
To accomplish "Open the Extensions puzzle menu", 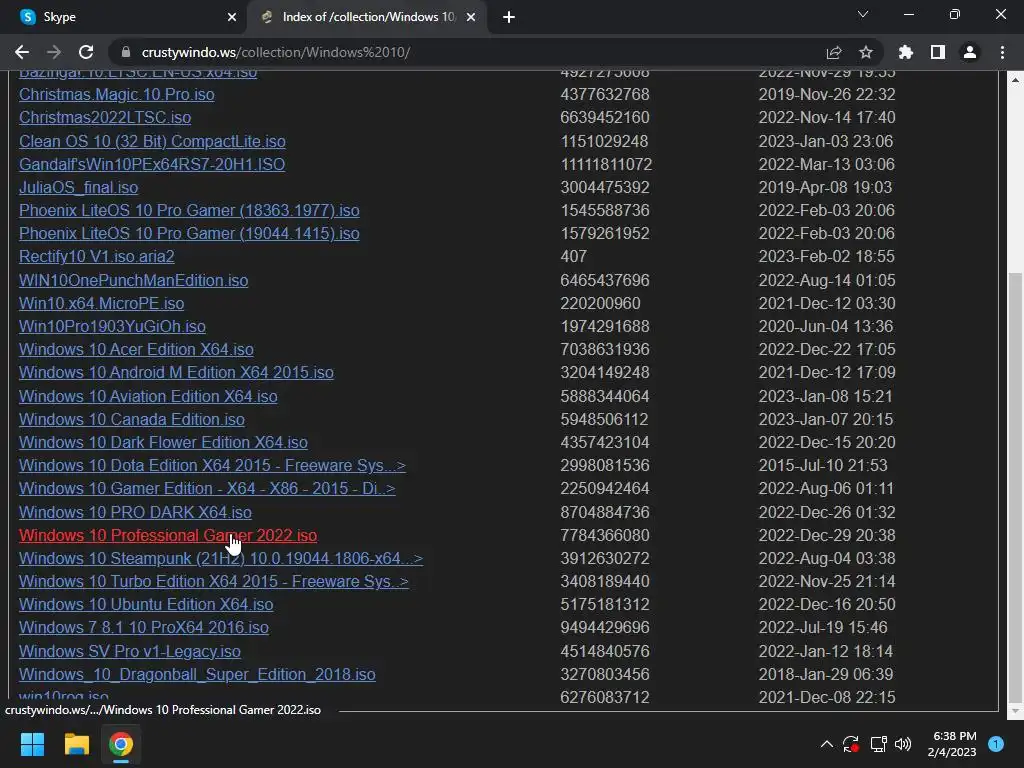I will [905, 52].
